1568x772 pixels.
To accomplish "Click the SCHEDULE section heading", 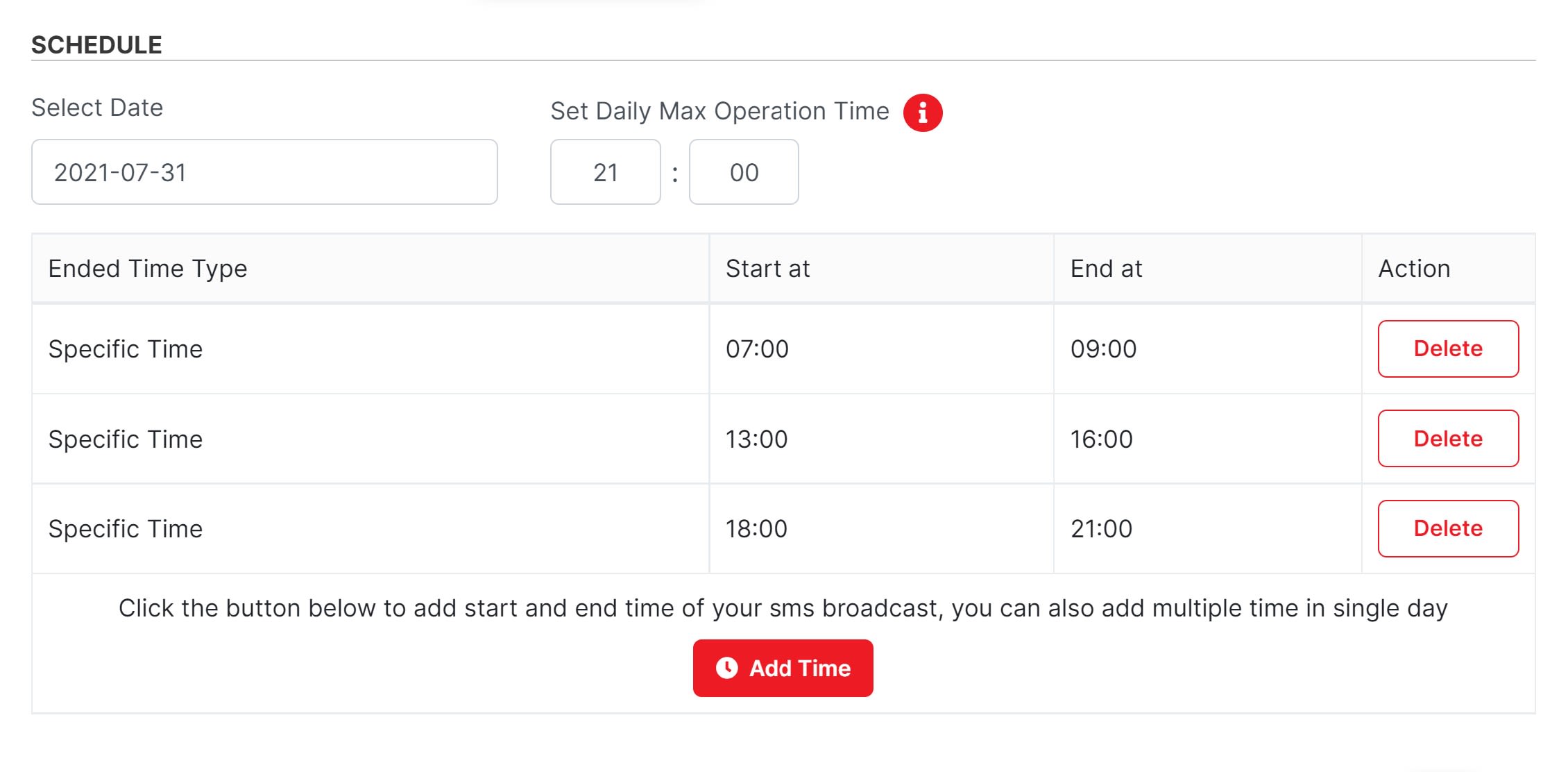I will pos(96,45).
